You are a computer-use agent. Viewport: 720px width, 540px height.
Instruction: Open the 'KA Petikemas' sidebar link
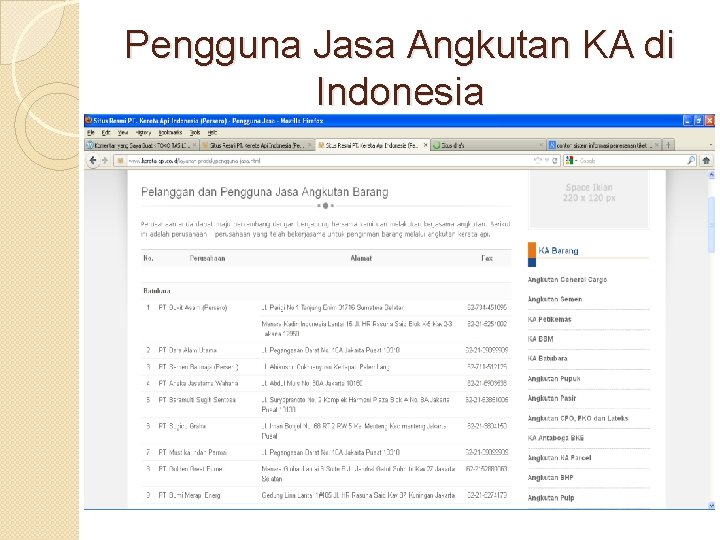coord(549,319)
